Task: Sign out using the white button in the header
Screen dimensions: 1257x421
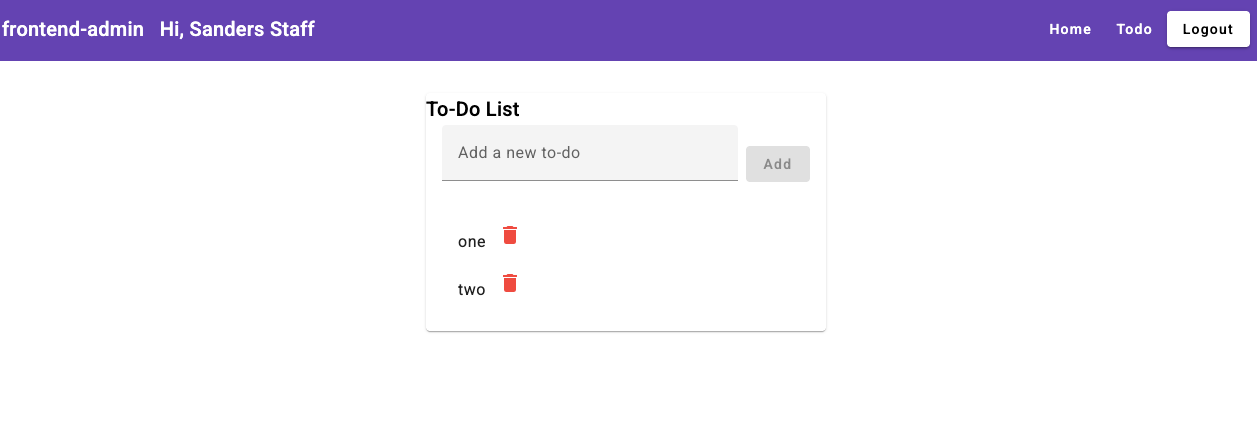Action: click(1208, 29)
